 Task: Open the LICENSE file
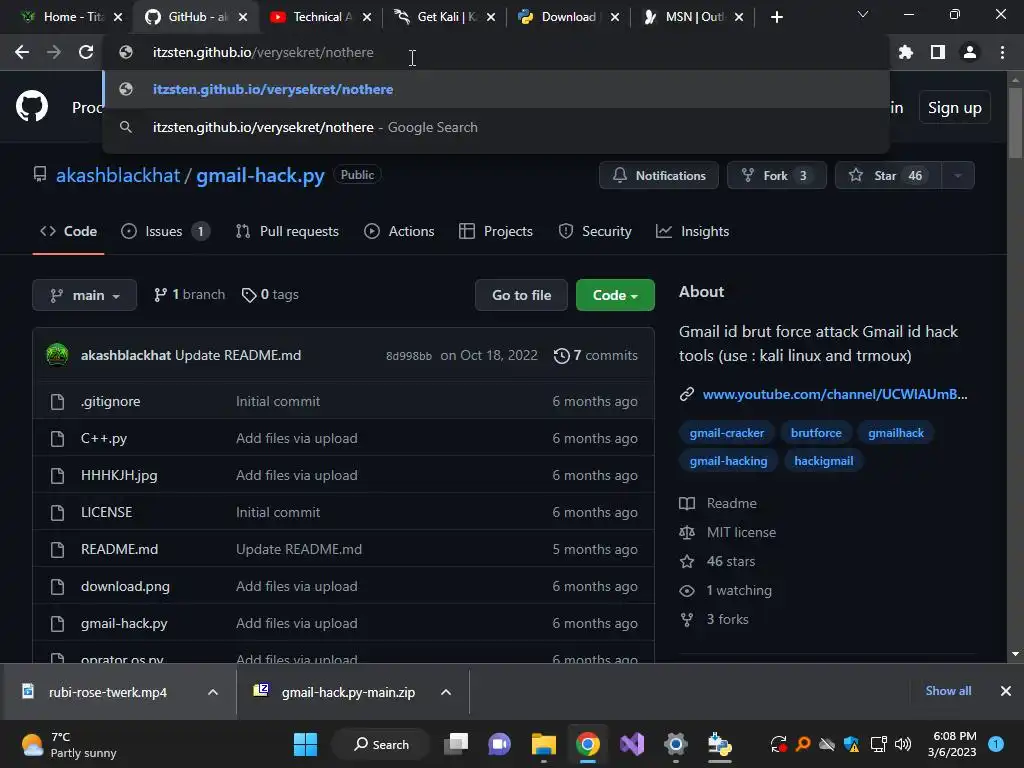(106, 512)
